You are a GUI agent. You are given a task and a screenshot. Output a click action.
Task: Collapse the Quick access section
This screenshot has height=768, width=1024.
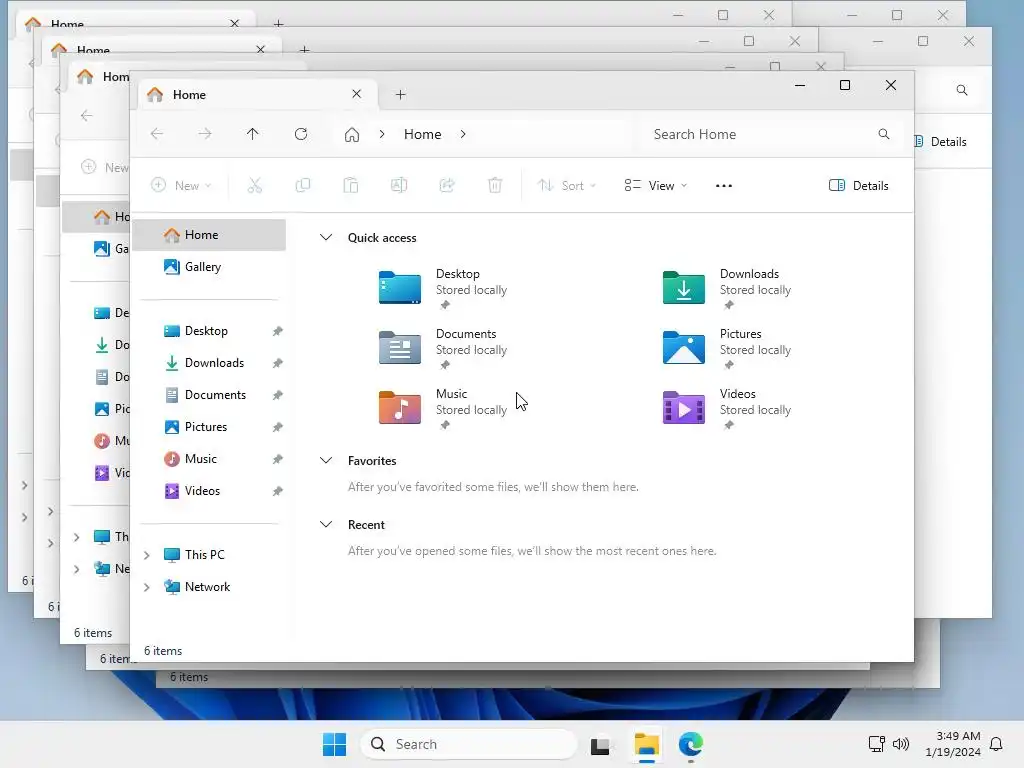(x=326, y=238)
